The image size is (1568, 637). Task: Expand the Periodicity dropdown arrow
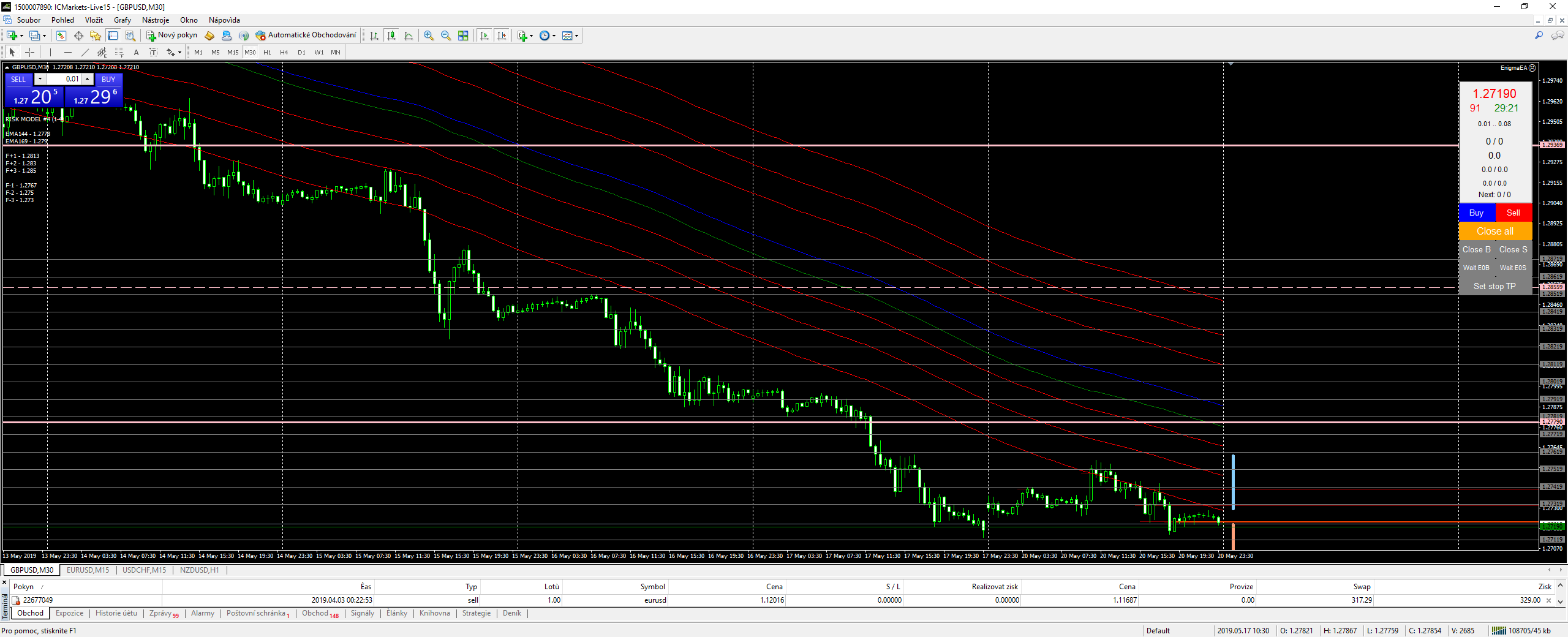click(554, 36)
